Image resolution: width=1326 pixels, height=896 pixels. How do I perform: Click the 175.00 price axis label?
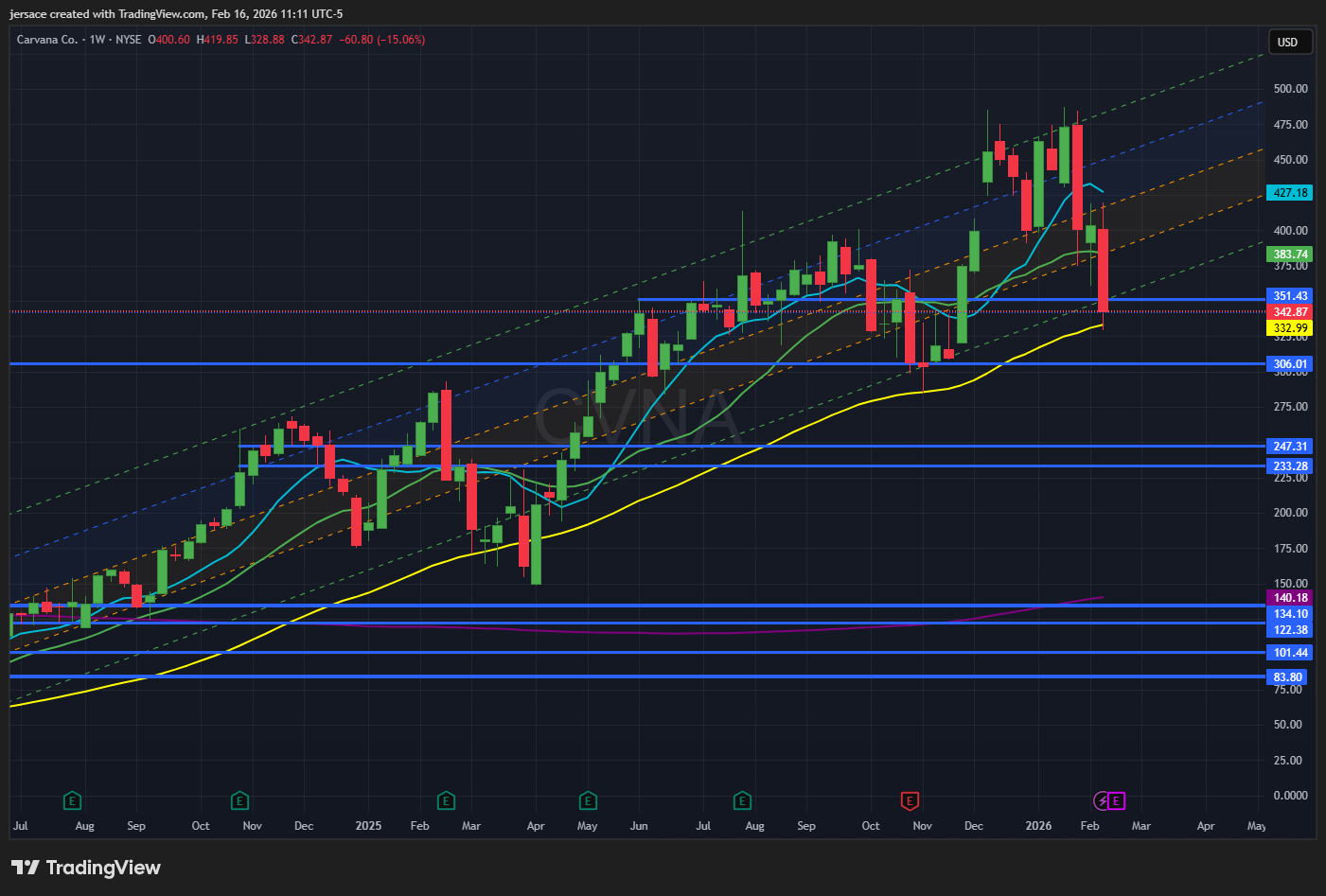pyautogui.click(x=1291, y=549)
